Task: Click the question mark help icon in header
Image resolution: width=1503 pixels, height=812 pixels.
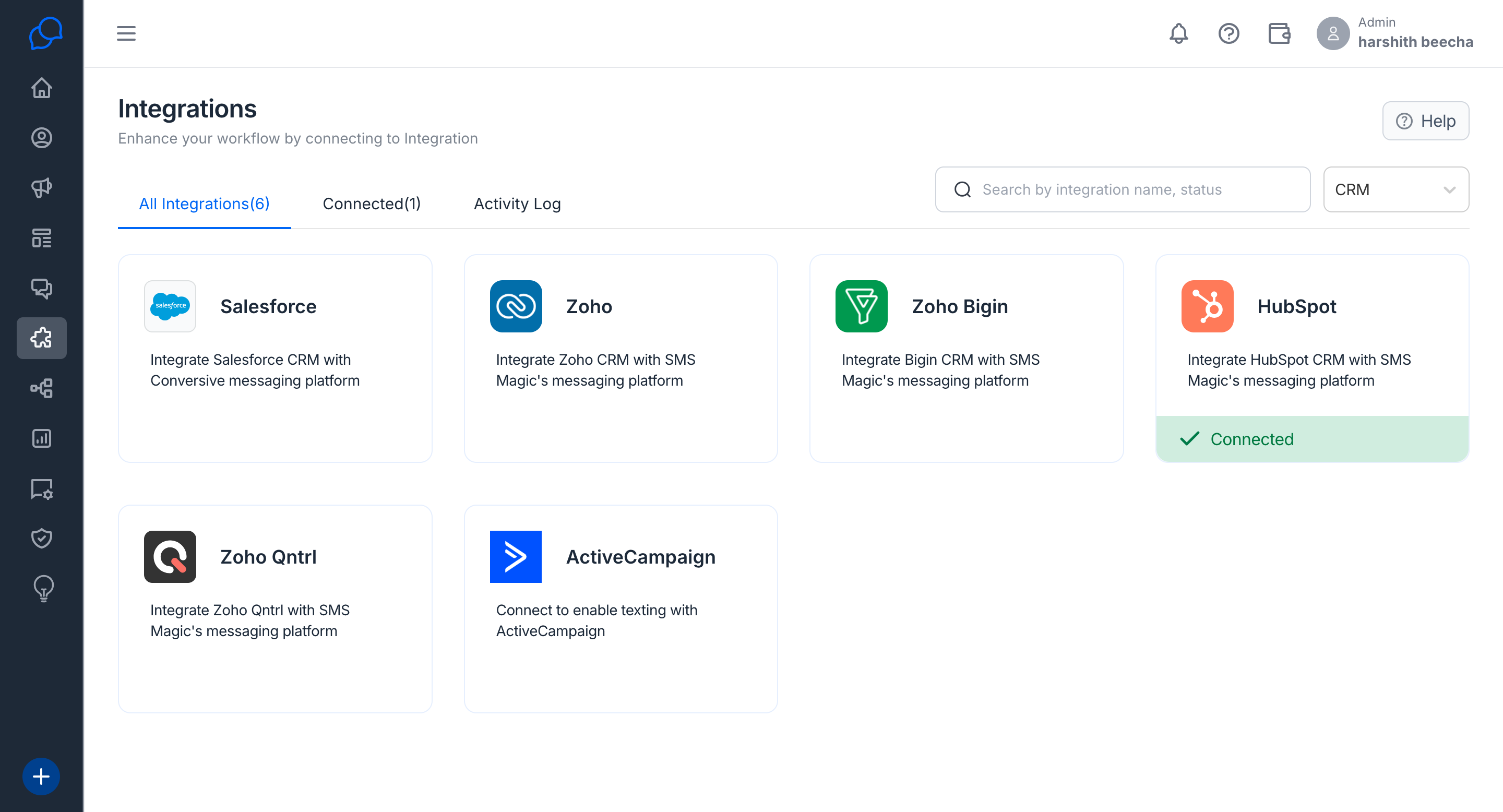Action: pos(1229,33)
